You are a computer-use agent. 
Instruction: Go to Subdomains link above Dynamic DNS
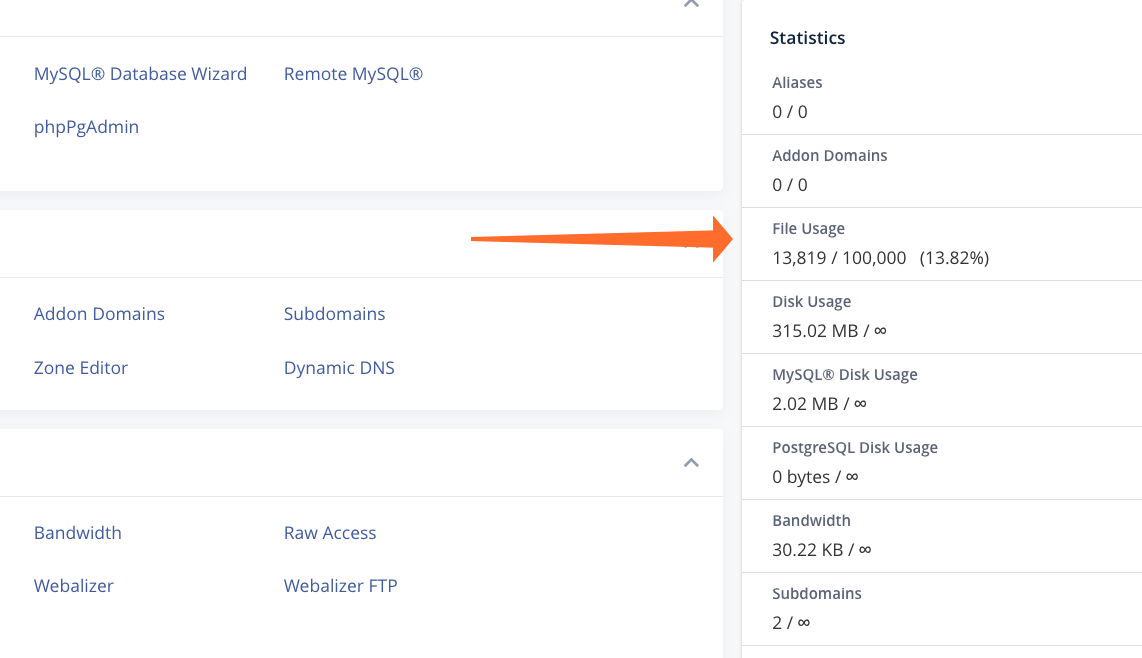(334, 314)
